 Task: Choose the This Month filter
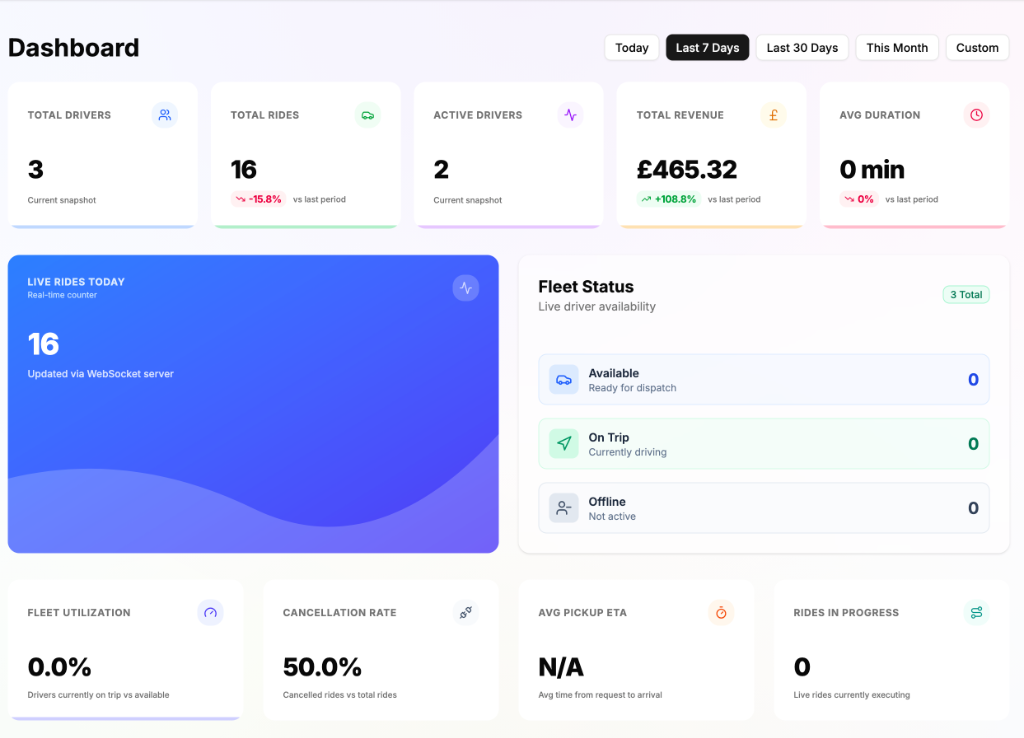897,48
